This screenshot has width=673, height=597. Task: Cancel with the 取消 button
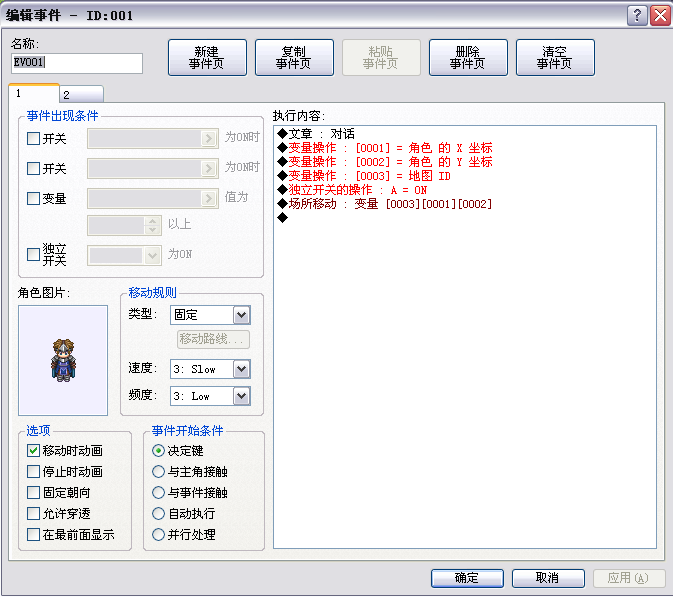click(x=548, y=578)
